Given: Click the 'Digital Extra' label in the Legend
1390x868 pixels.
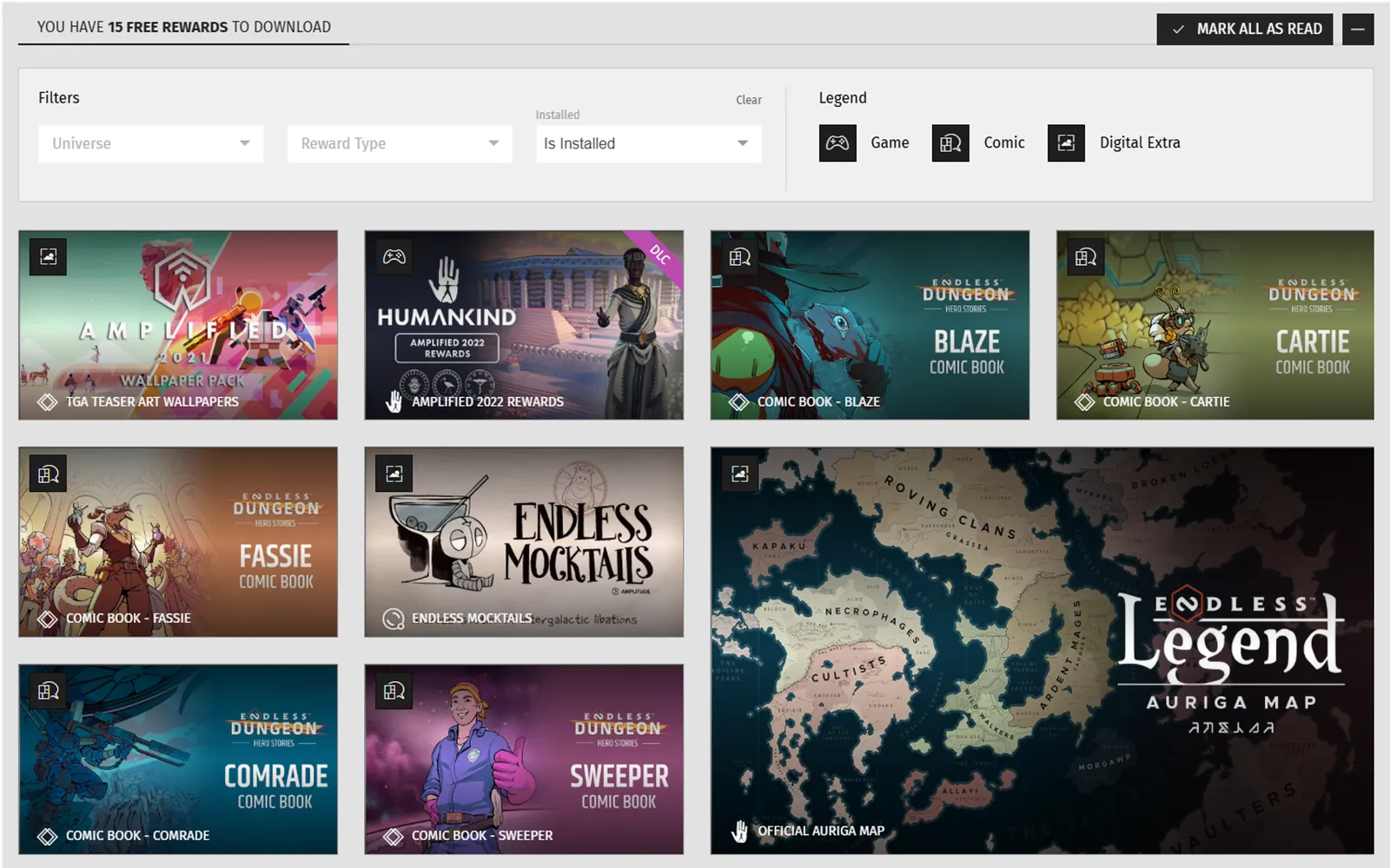Looking at the screenshot, I should point(1140,142).
